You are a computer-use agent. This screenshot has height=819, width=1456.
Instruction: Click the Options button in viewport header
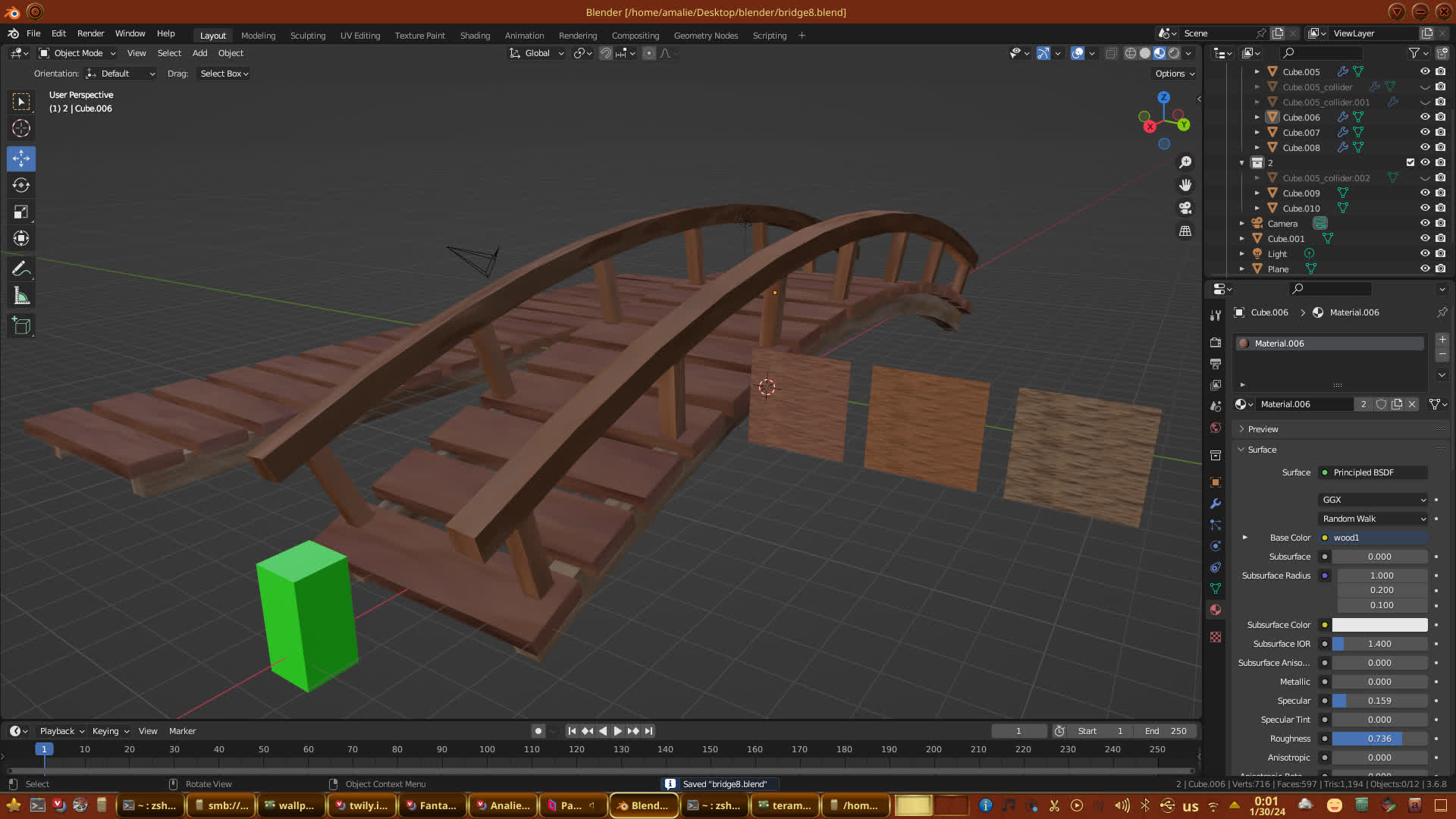tap(1175, 74)
